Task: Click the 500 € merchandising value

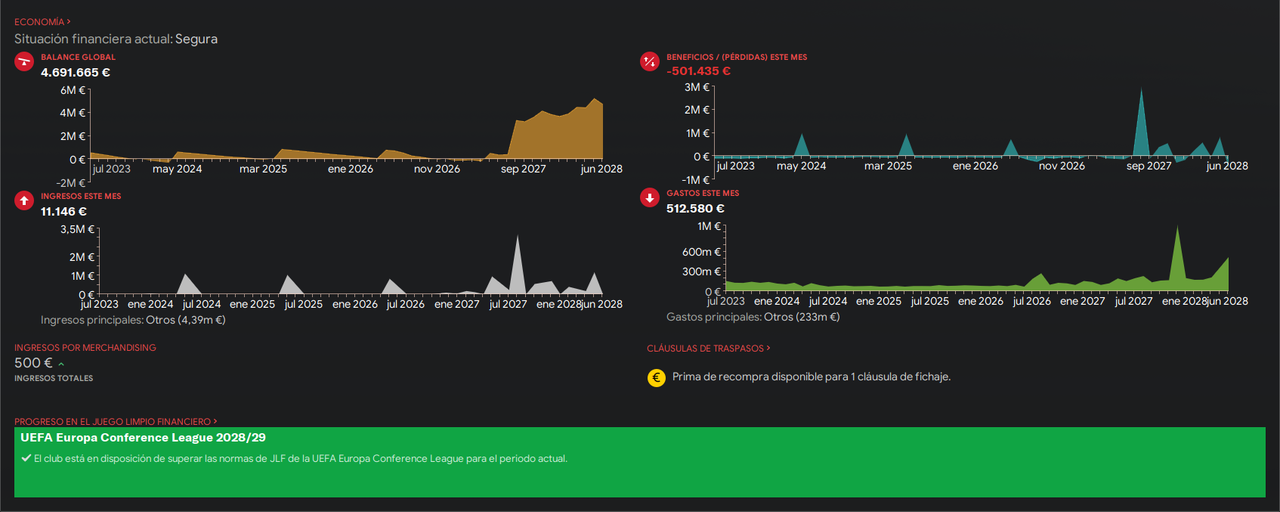Action: click(x=33, y=363)
